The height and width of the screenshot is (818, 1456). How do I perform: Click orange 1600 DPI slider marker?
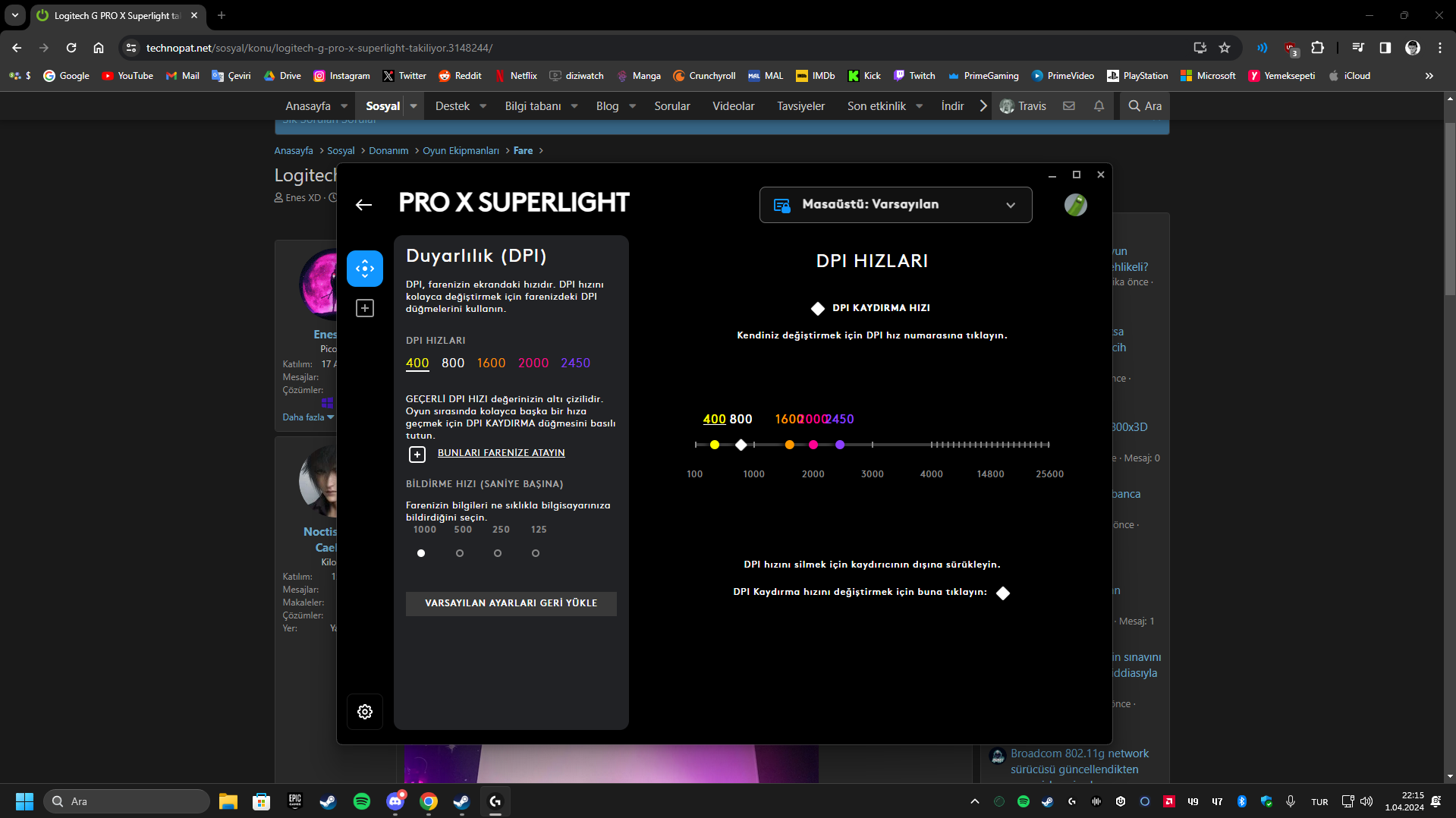[790, 445]
